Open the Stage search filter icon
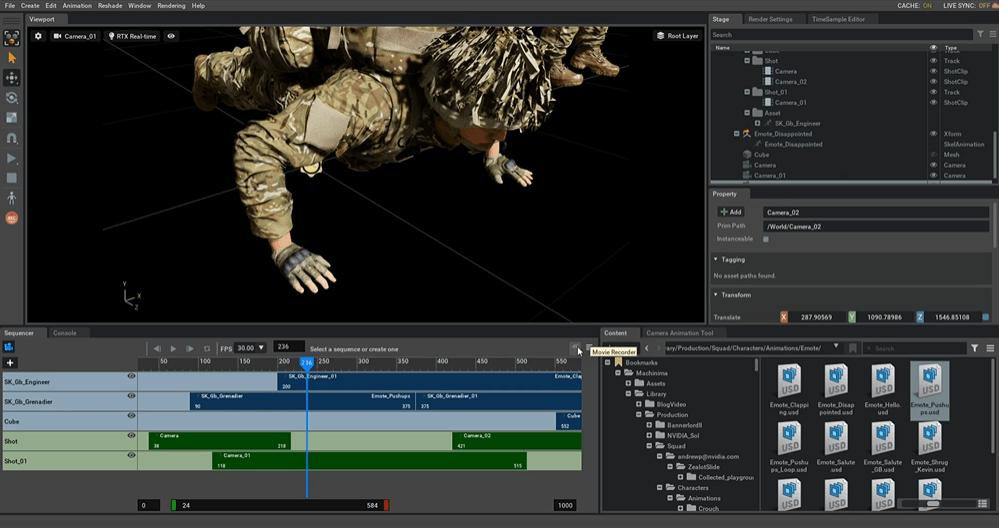 (x=979, y=34)
